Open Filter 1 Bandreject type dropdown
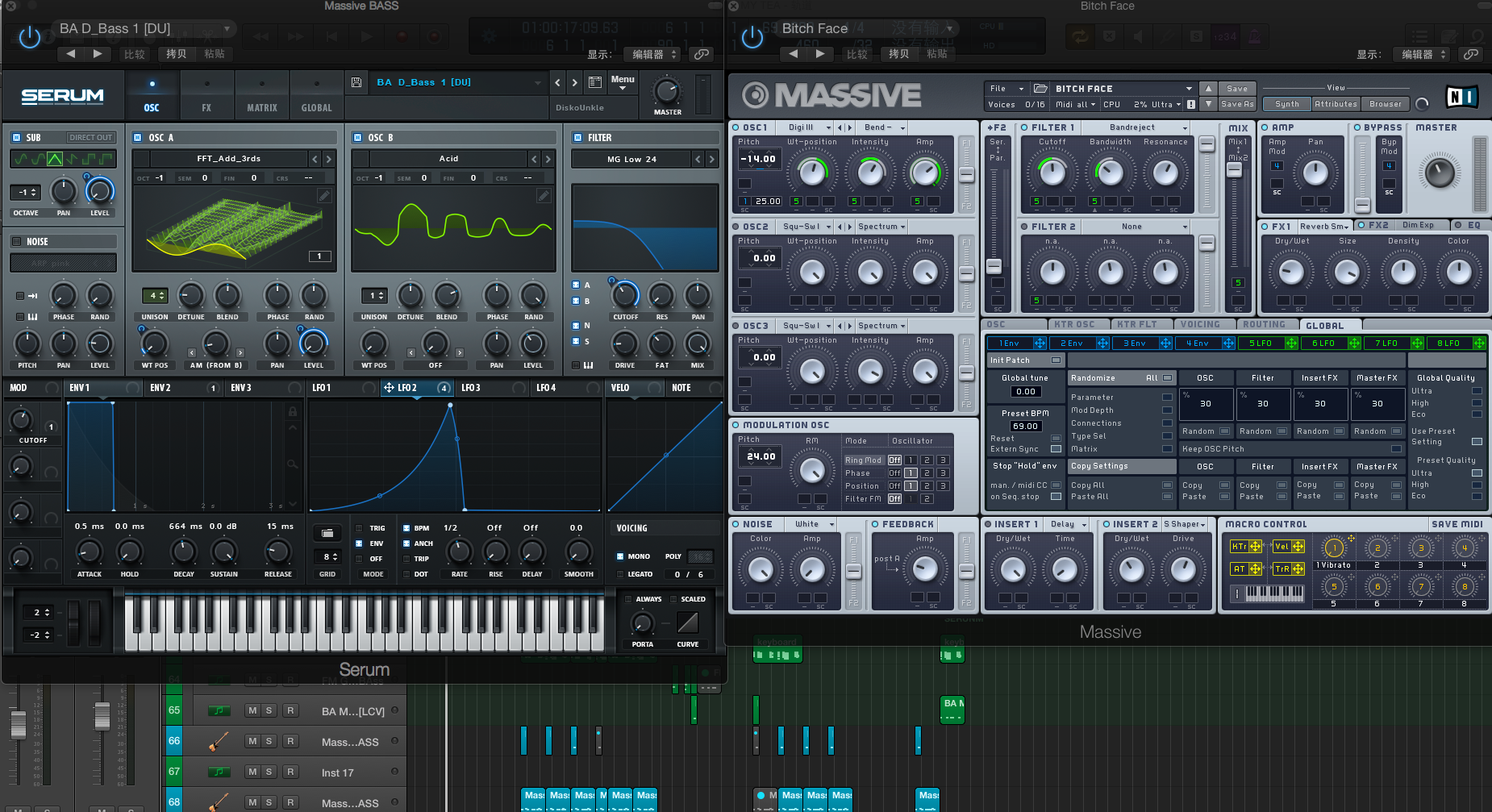The width and height of the screenshot is (1492, 812). (x=1136, y=127)
